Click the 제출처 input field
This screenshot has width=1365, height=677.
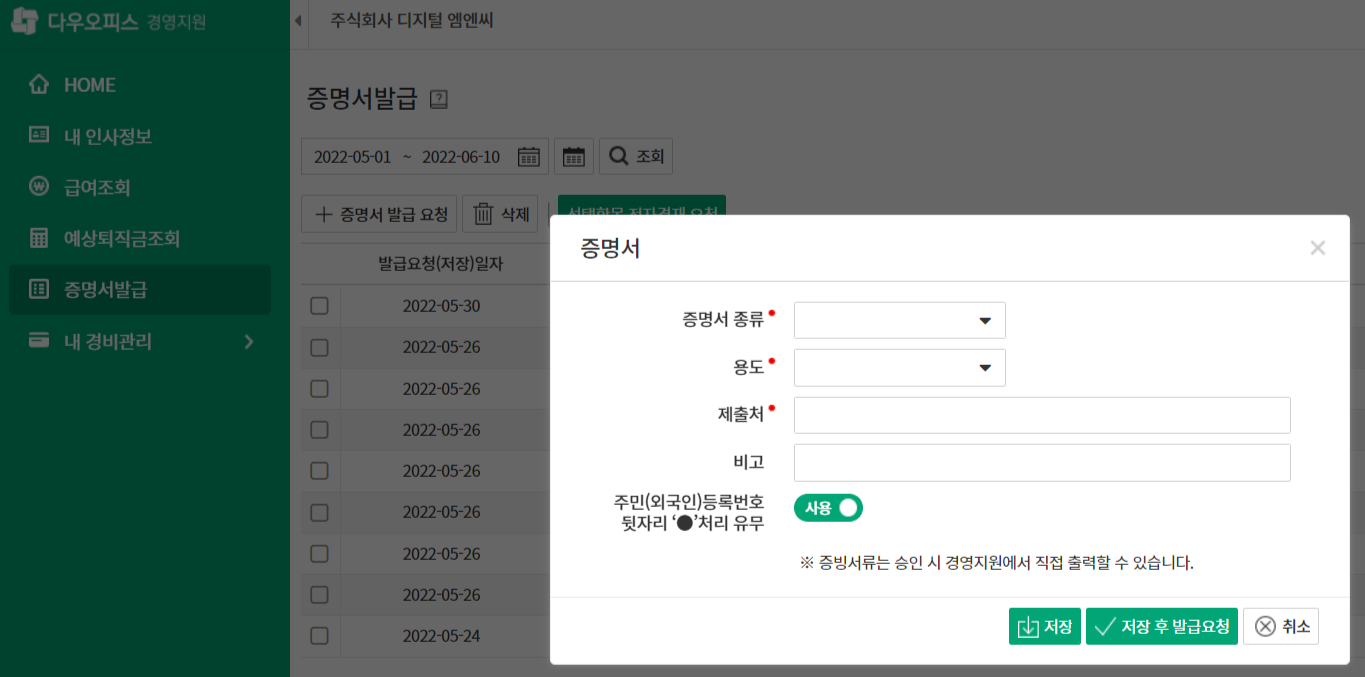point(1040,415)
